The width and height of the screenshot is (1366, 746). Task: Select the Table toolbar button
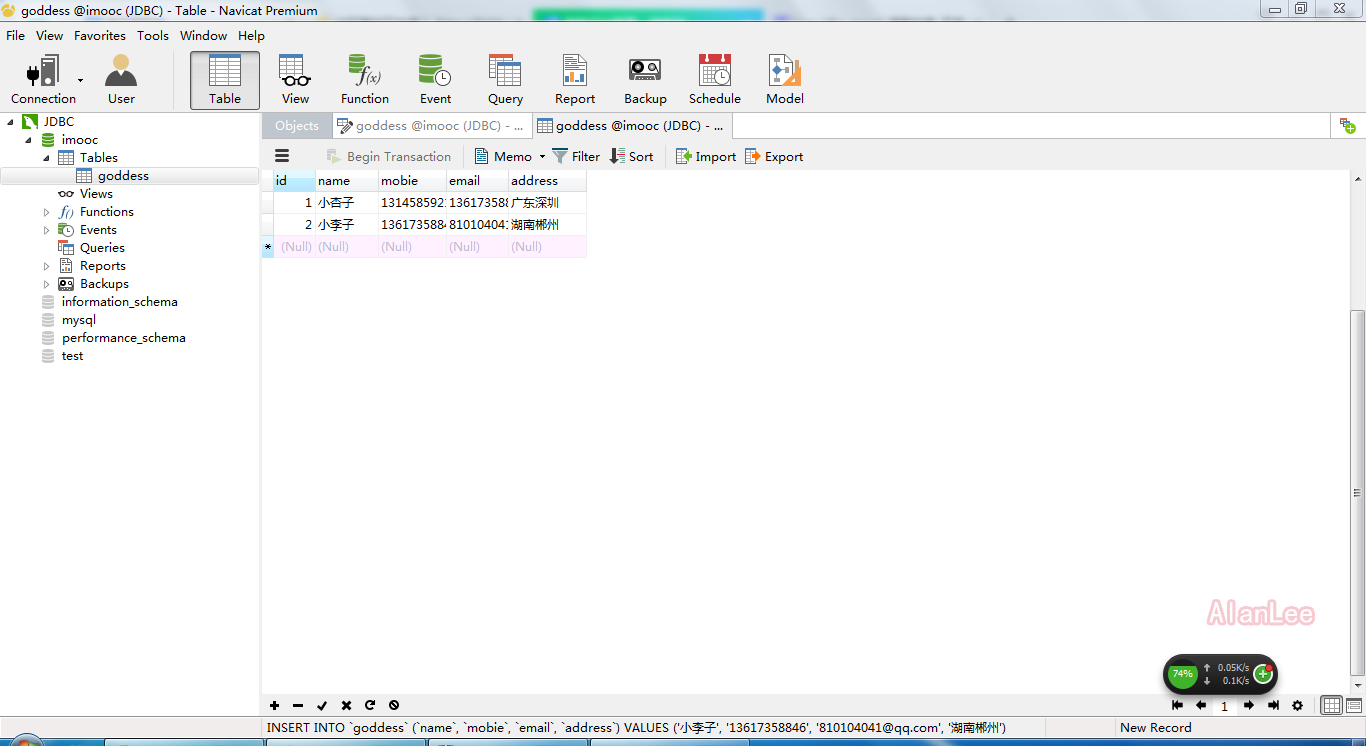(x=225, y=80)
